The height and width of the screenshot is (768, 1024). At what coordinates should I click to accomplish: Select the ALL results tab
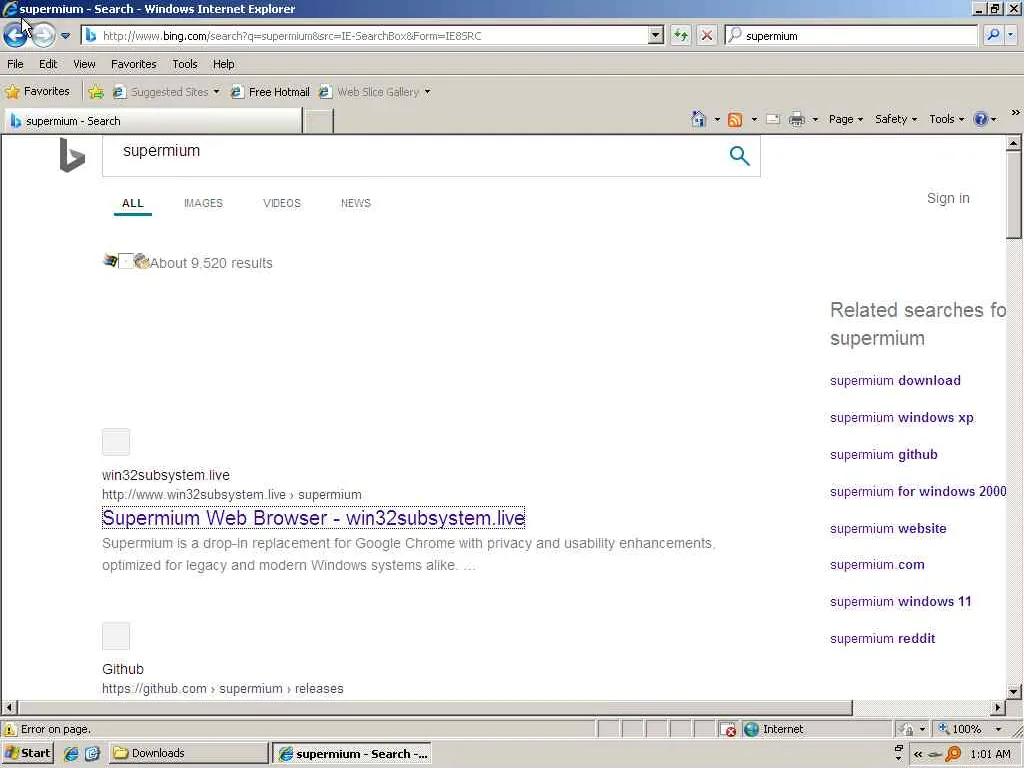point(133,203)
